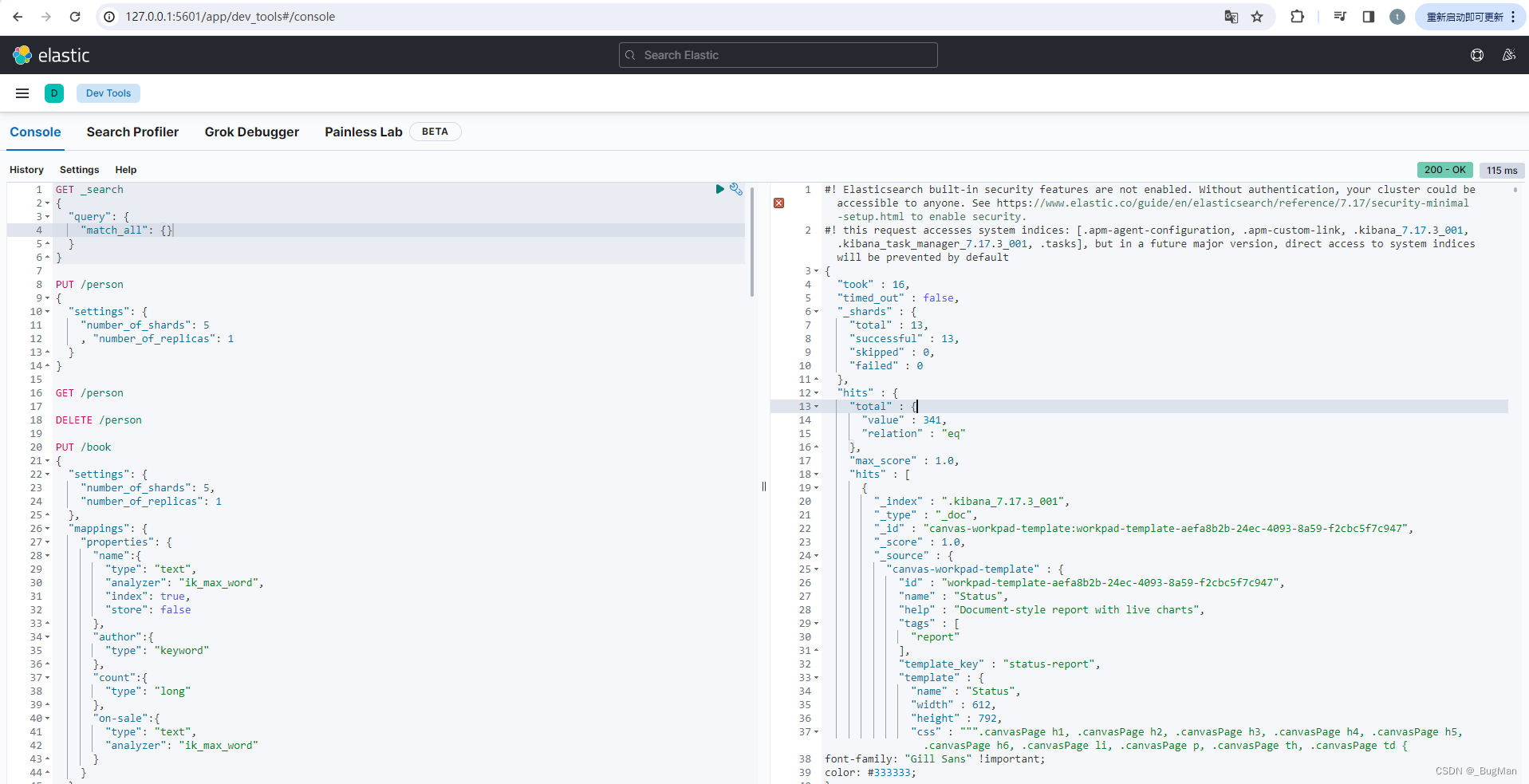The width and height of the screenshot is (1529, 784).
Task: Collapse the hits block at response line 12
Action: [816, 393]
